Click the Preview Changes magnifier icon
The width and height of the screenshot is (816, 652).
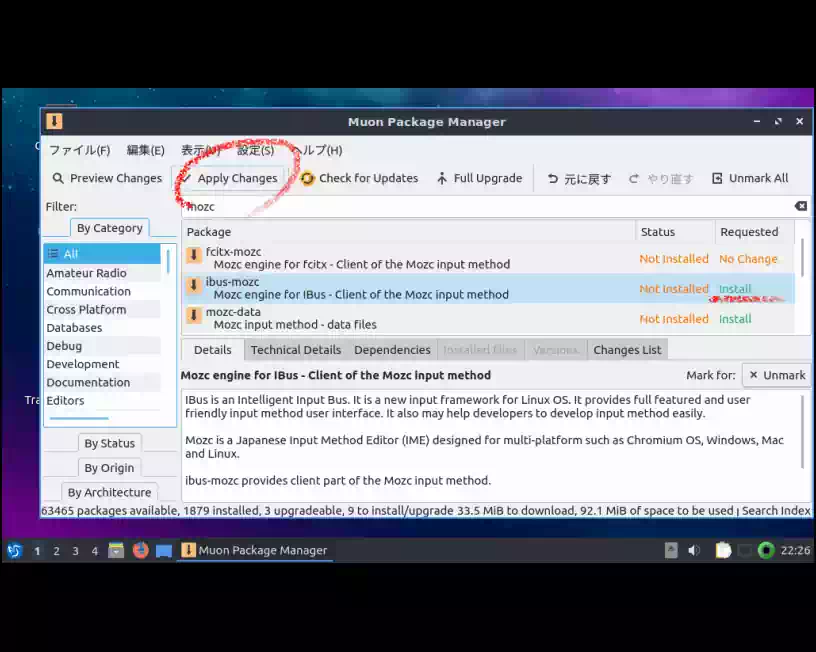point(58,178)
